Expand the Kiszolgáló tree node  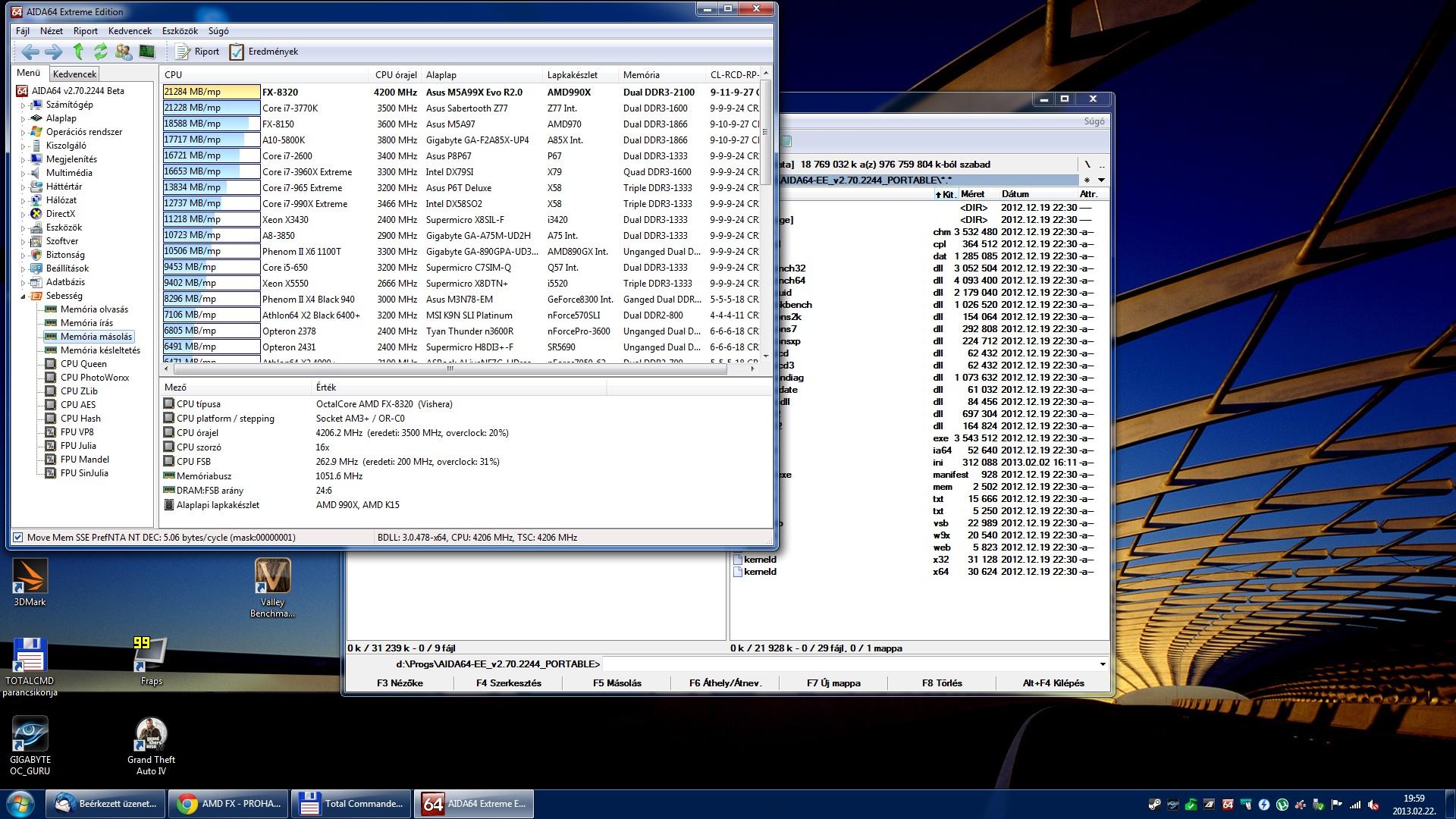(x=23, y=146)
